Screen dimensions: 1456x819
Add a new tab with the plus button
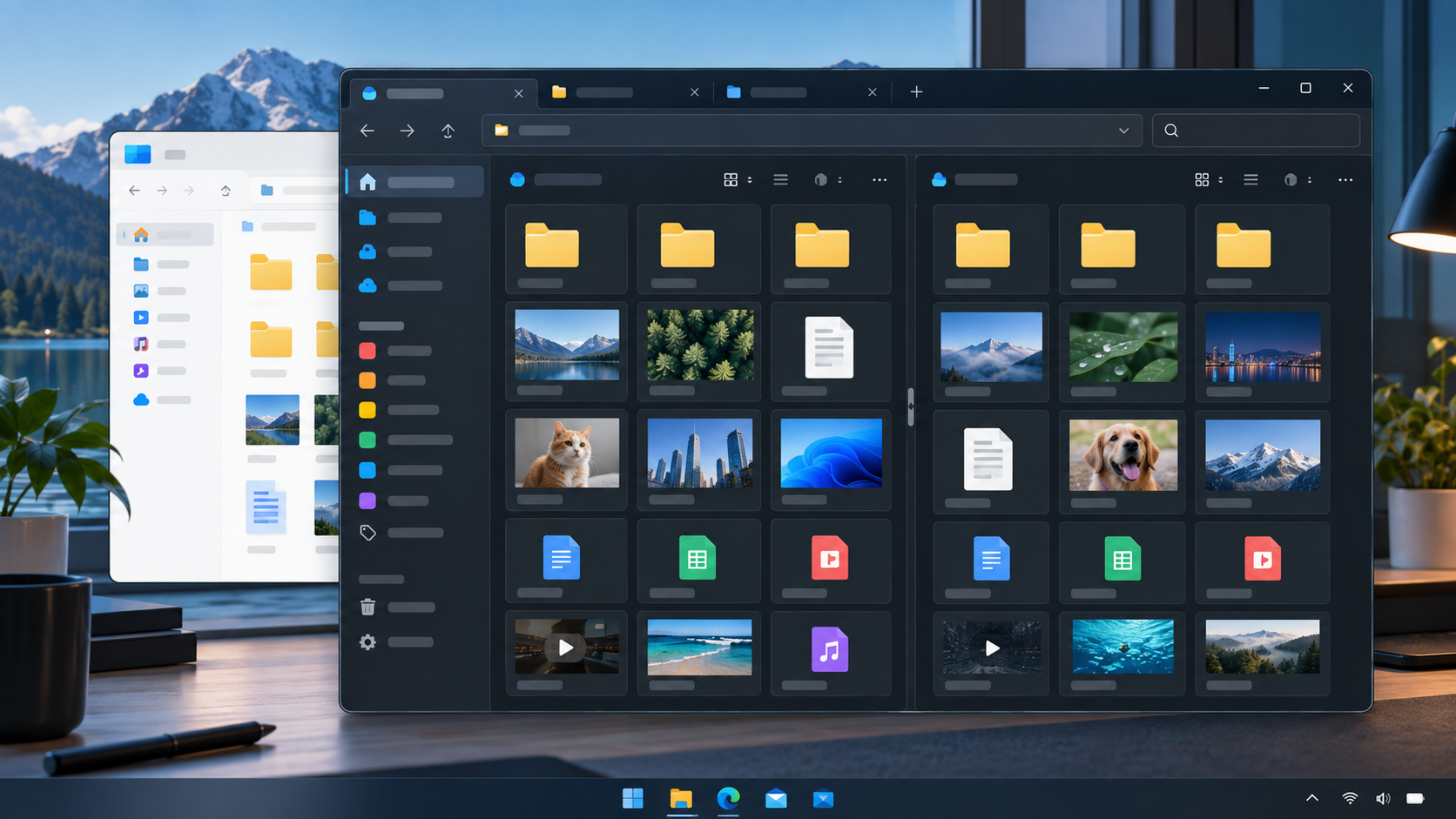(x=916, y=91)
